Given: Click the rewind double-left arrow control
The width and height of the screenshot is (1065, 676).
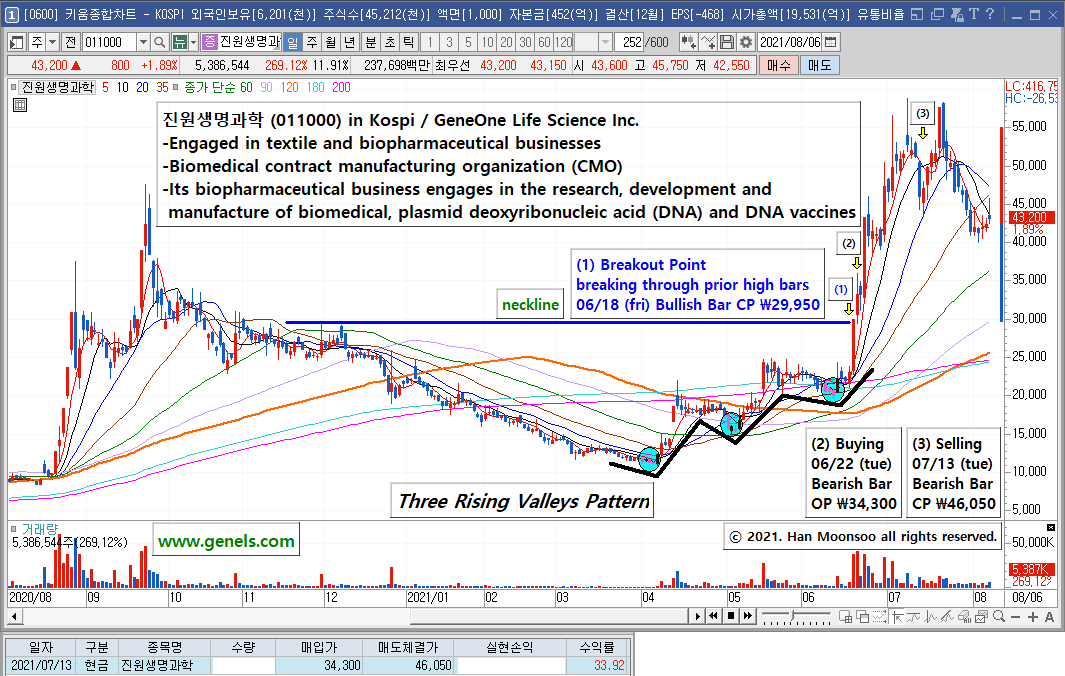Looking at the screenshot, I should 713,616.
